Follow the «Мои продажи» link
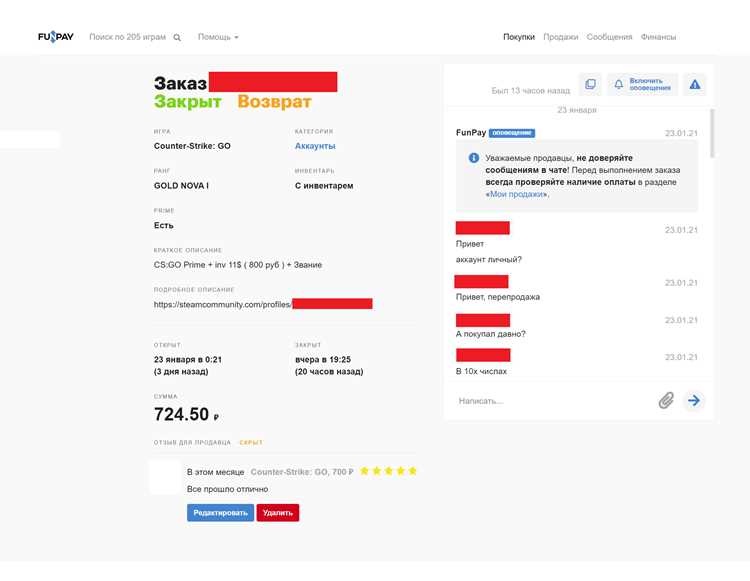The image size is (750, 581). (517, 194)
